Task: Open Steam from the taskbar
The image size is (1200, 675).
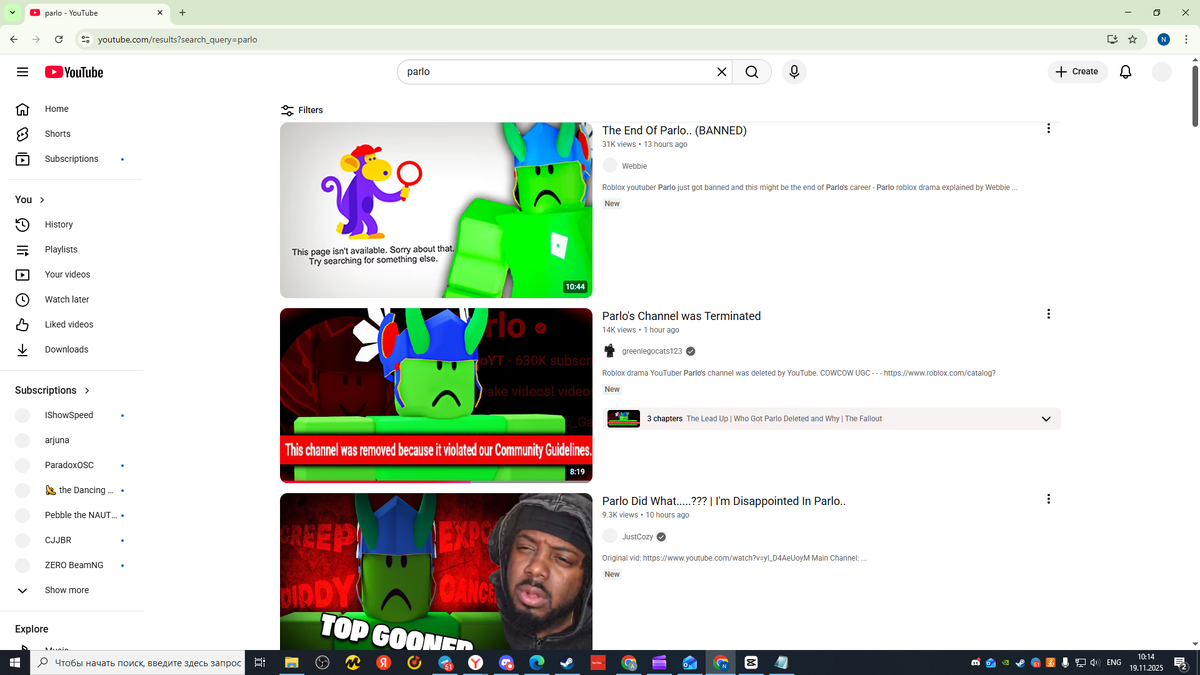Action: point(566,662)
